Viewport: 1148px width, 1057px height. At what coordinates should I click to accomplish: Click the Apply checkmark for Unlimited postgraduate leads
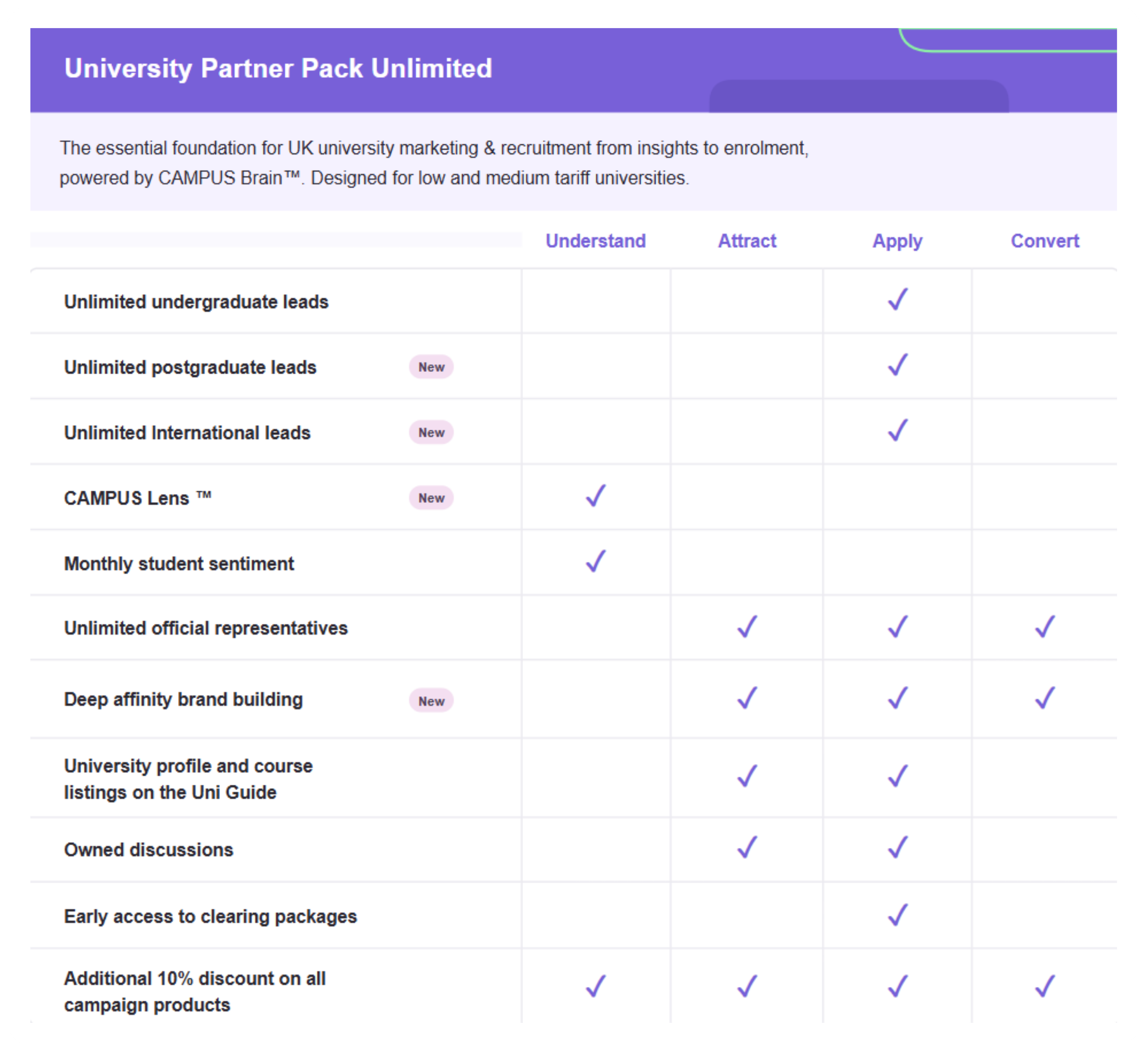(x=897, y=364)
